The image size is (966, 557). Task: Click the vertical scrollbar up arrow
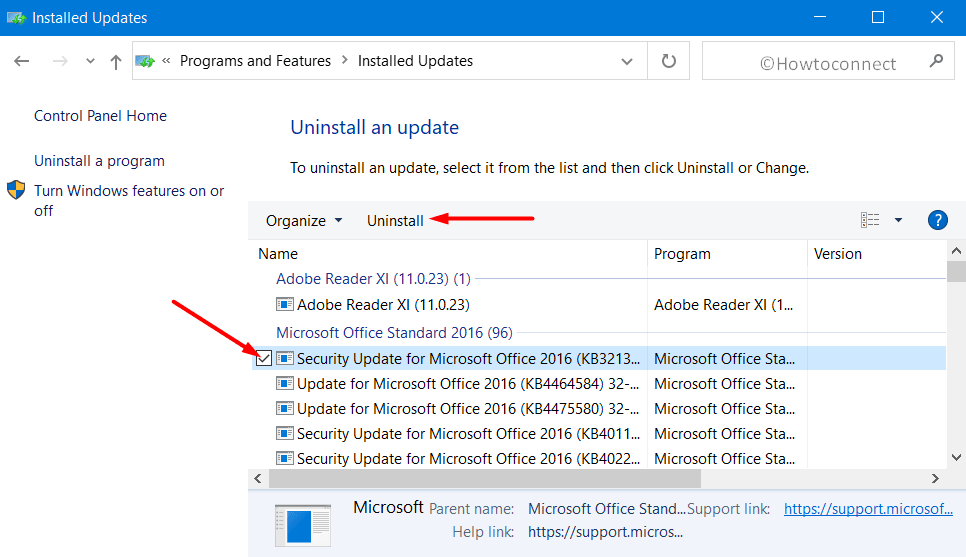click(x=956, y=251)
